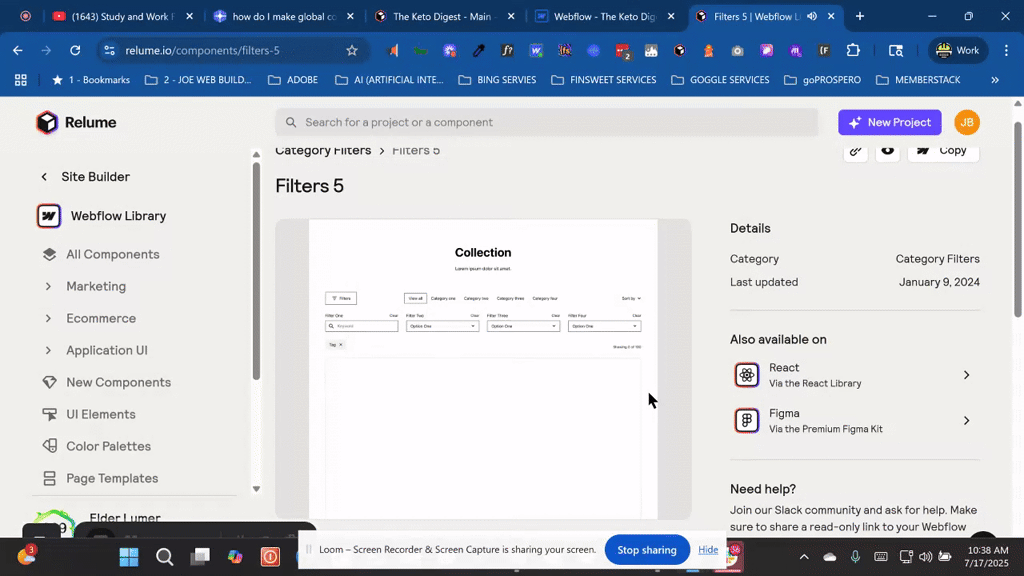
Task: Expand the Marketing category
Action: 96,286
